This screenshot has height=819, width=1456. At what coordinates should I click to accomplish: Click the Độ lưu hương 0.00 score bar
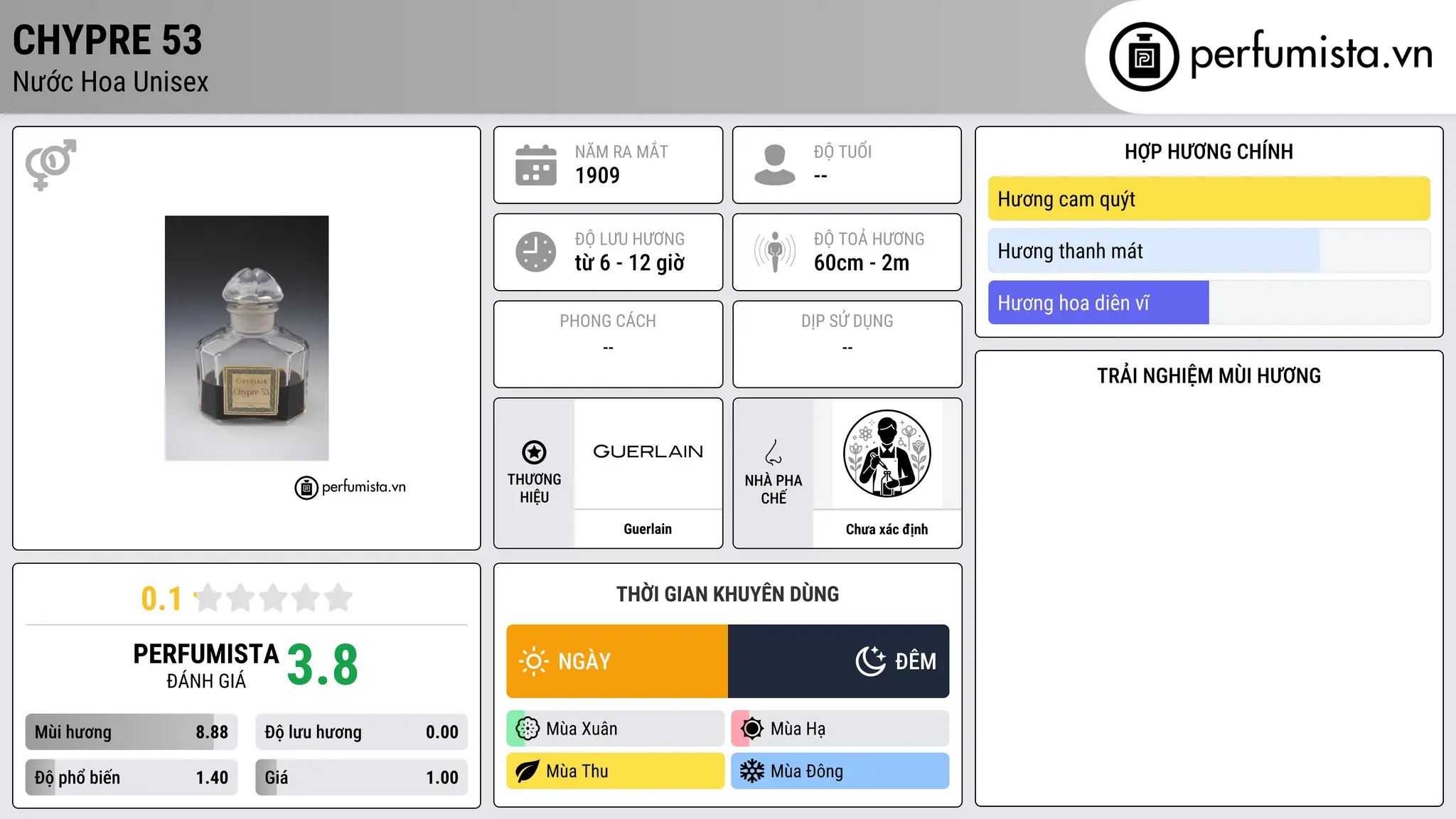(x=362, y=732)
